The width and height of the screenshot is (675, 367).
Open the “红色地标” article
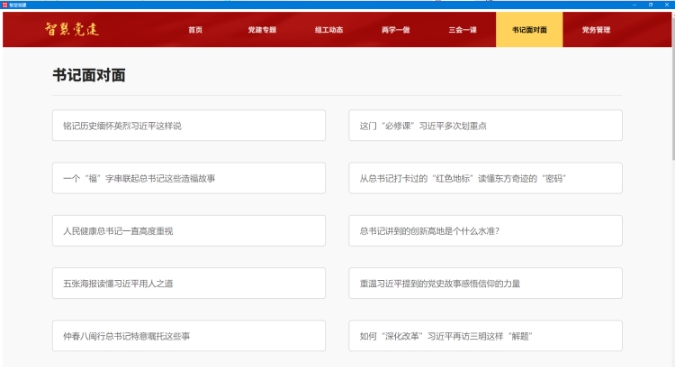tap(485, 178)
